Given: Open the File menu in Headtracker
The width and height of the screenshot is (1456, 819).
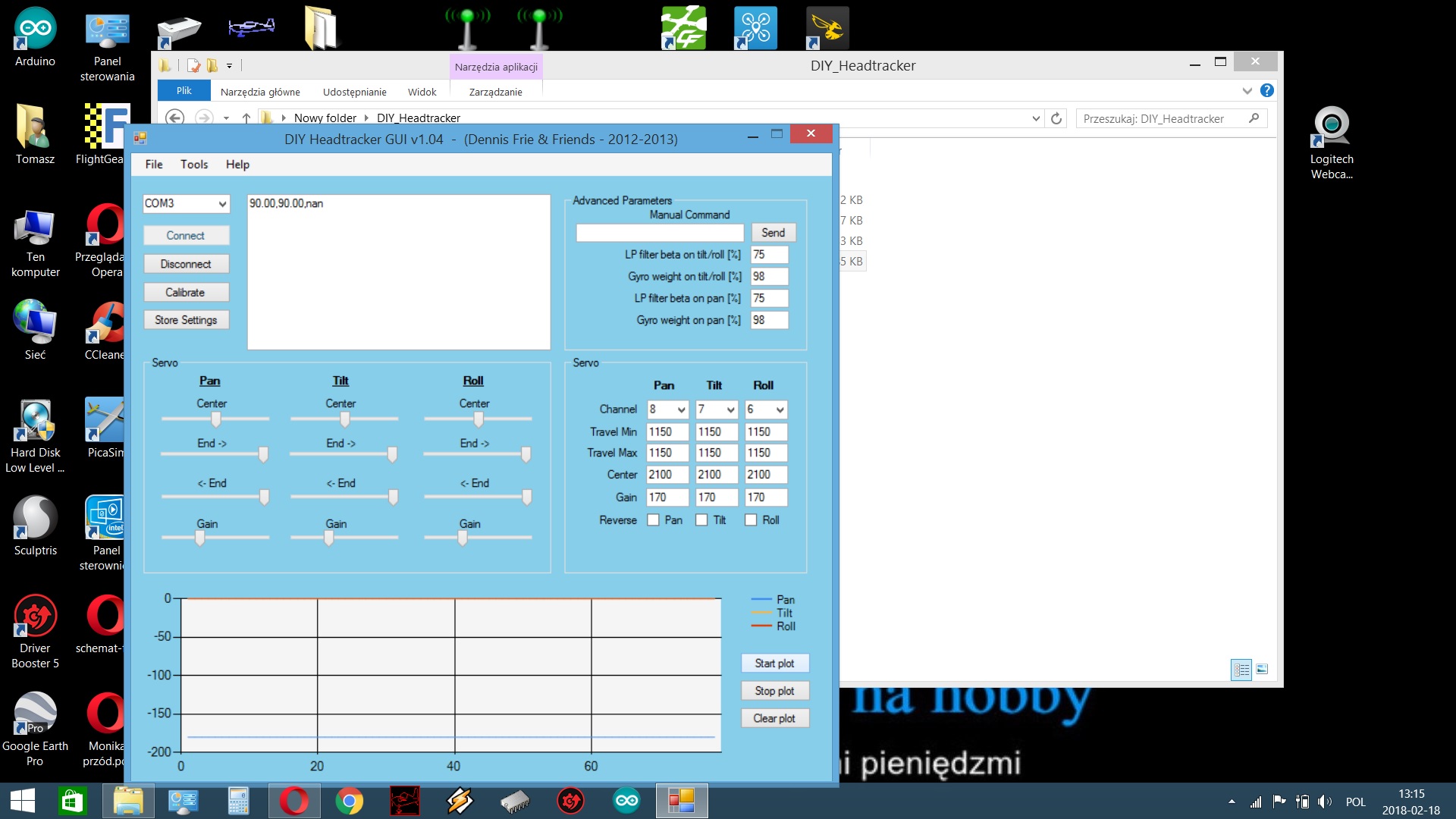Looking at the screenshot, I should click(154, 165).
